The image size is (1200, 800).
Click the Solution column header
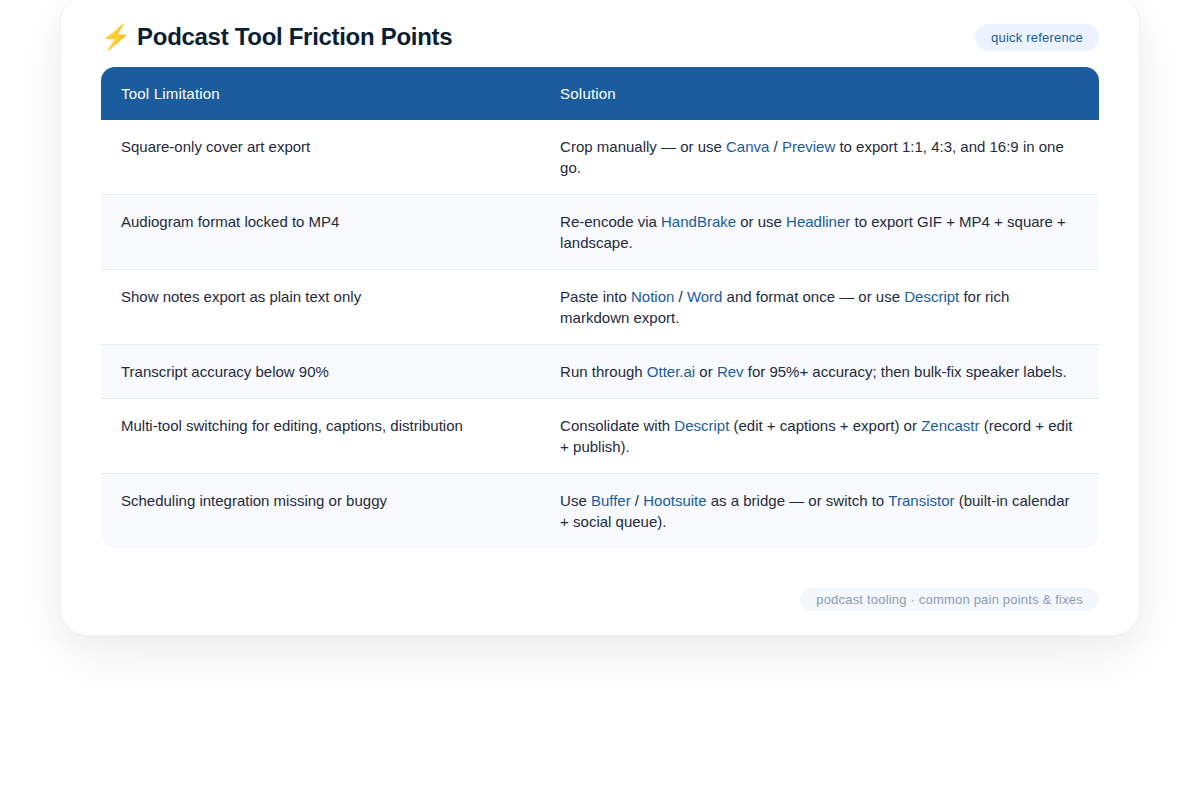(x=819, y=94)
